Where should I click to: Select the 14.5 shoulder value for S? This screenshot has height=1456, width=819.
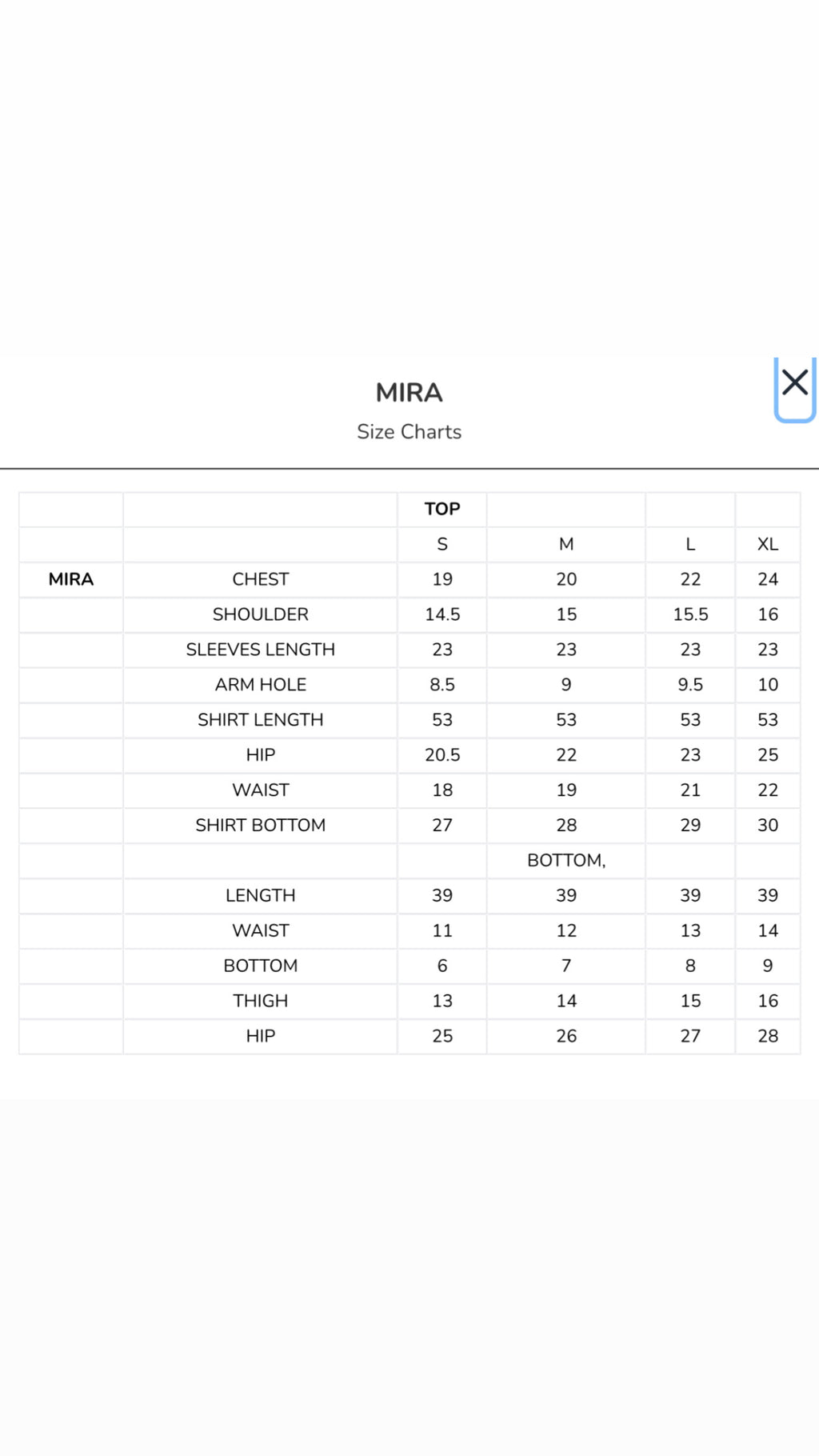point(442,614)
